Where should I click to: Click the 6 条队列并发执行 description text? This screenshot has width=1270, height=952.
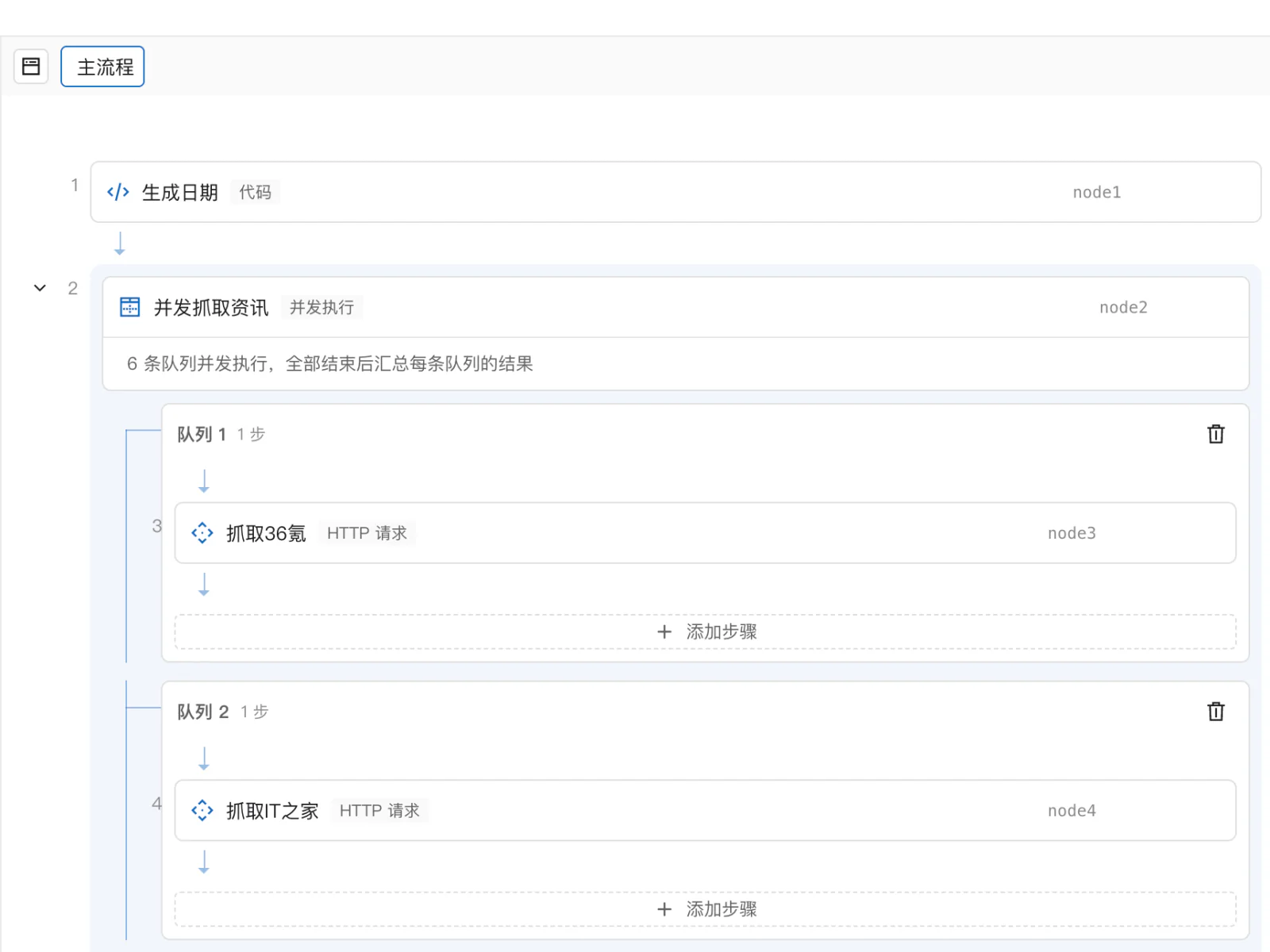330,363
